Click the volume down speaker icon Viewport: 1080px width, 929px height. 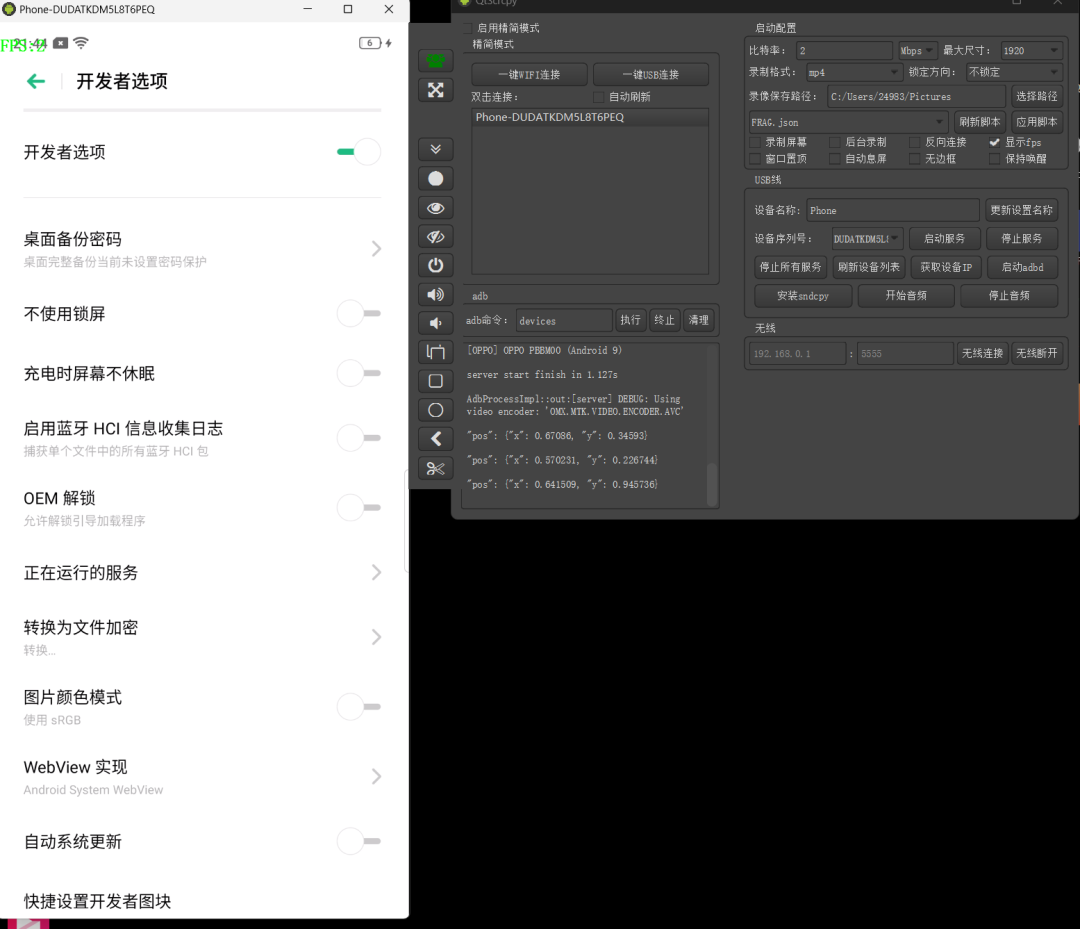(x=435, y=323)
